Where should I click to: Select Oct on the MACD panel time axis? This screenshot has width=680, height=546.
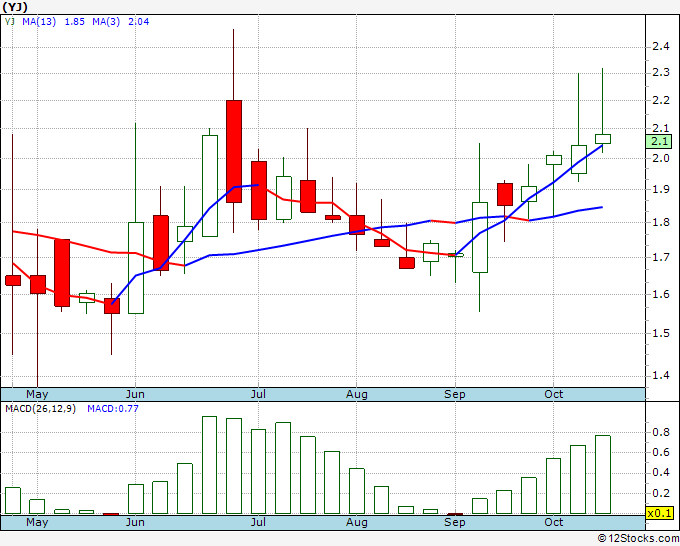coord(554,523)
